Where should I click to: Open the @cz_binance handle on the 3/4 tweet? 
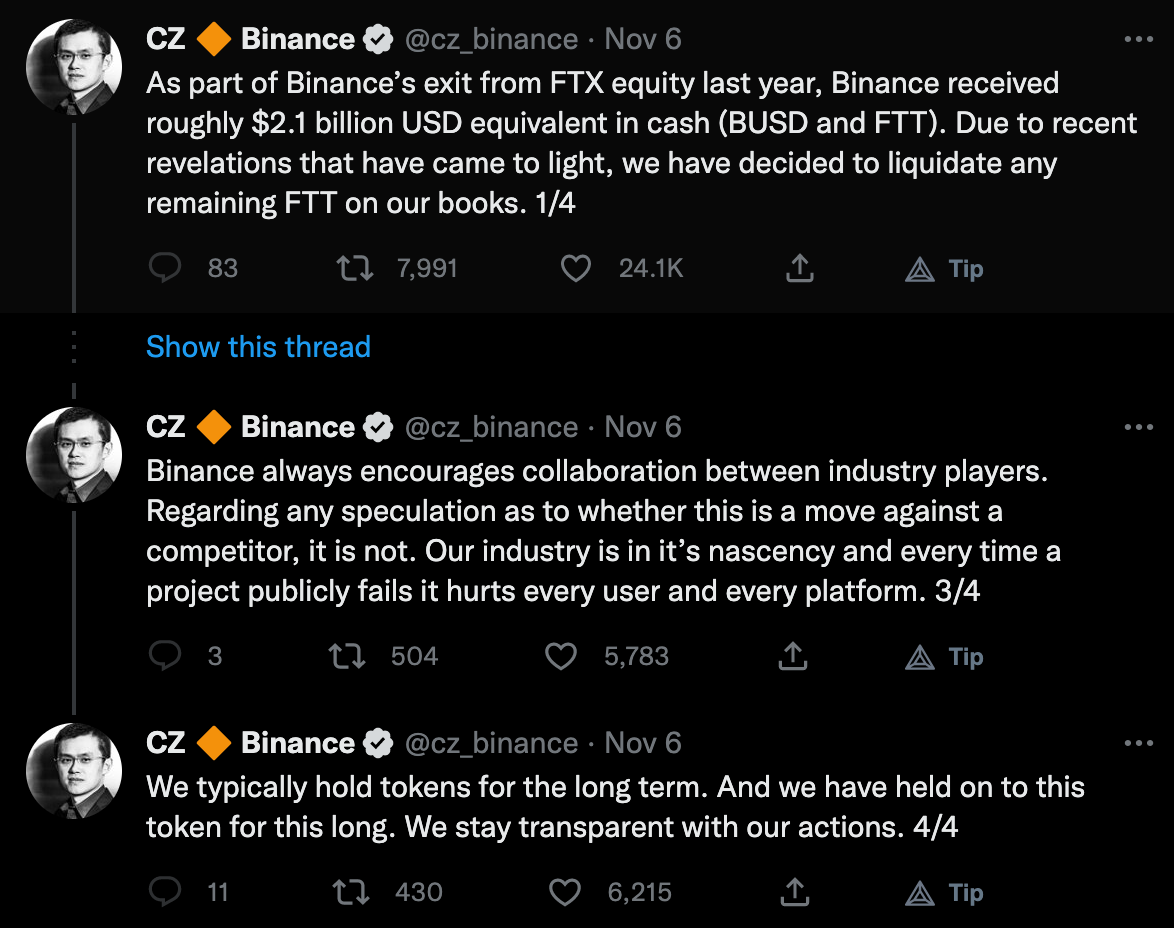click(490, 428)
